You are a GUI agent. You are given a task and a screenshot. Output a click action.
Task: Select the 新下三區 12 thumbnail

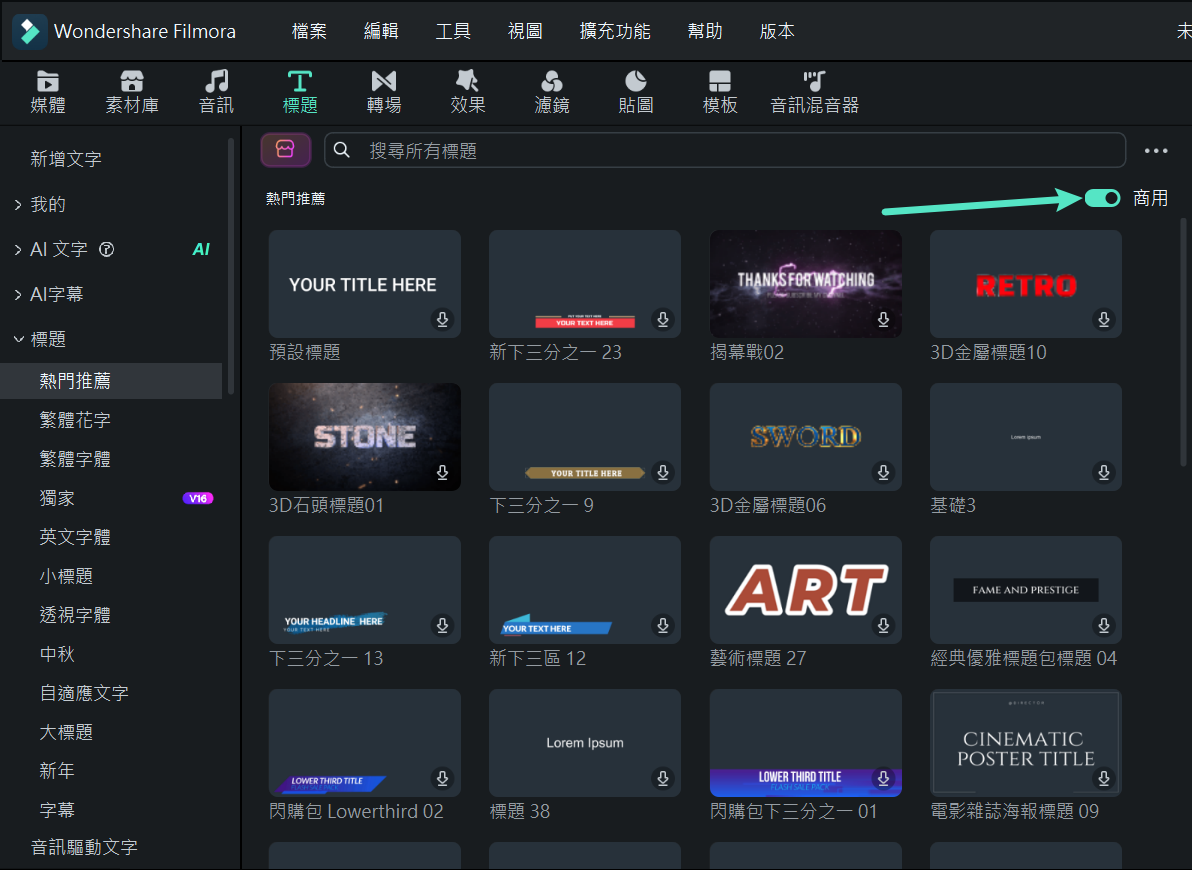pos(585,590)
